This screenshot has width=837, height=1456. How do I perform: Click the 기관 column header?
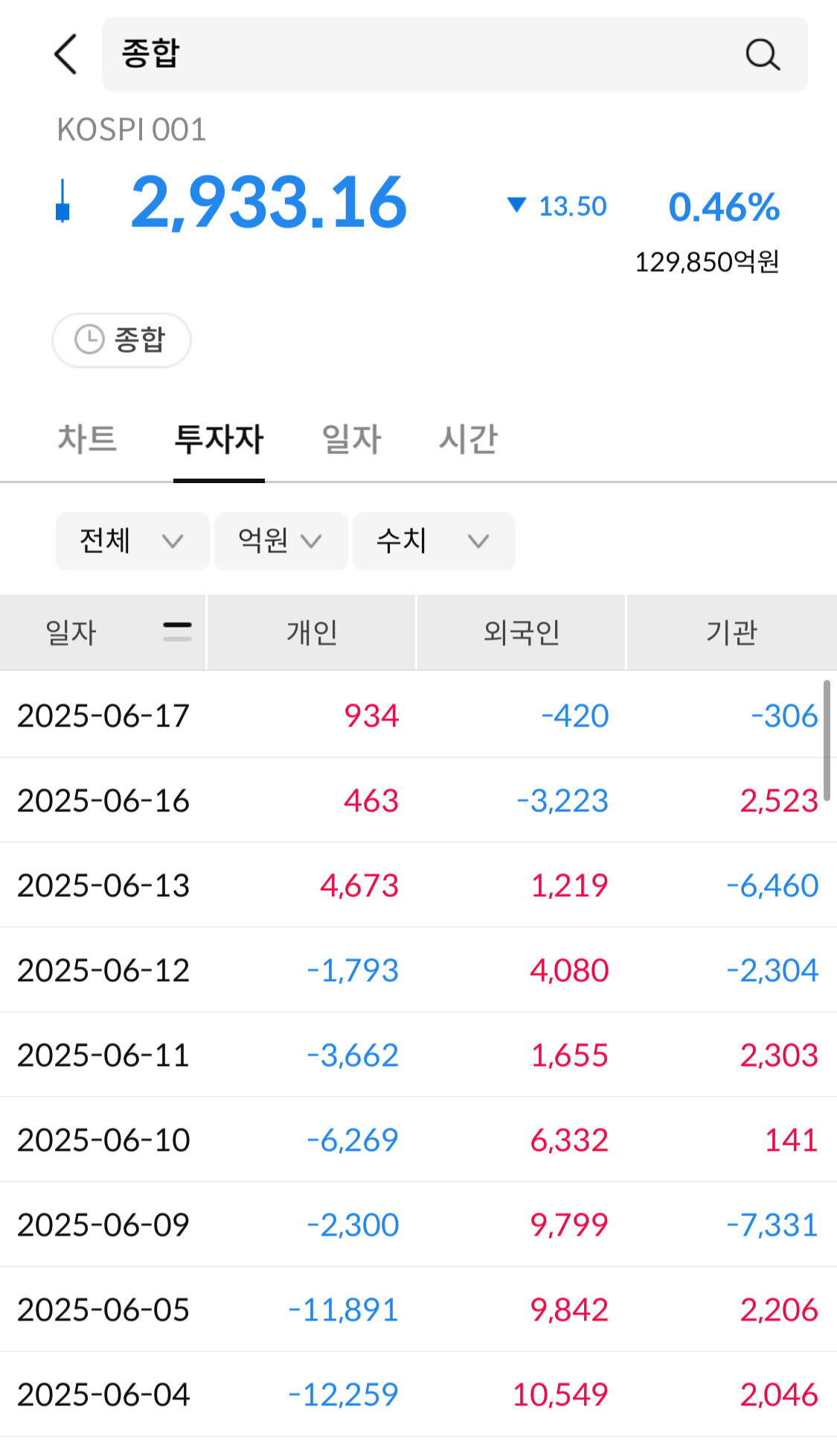[x=731, y=633]
